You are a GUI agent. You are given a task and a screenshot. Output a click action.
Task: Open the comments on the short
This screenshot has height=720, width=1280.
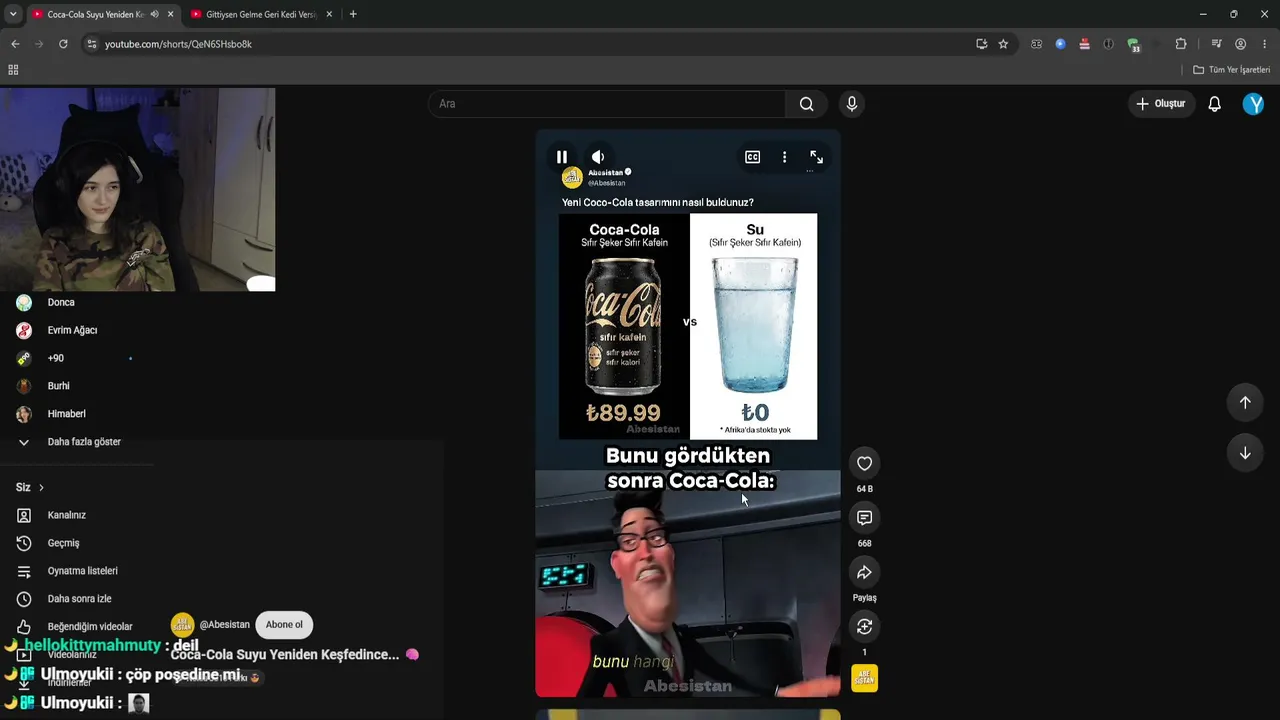pyautogui.click(x=865, y=517)
